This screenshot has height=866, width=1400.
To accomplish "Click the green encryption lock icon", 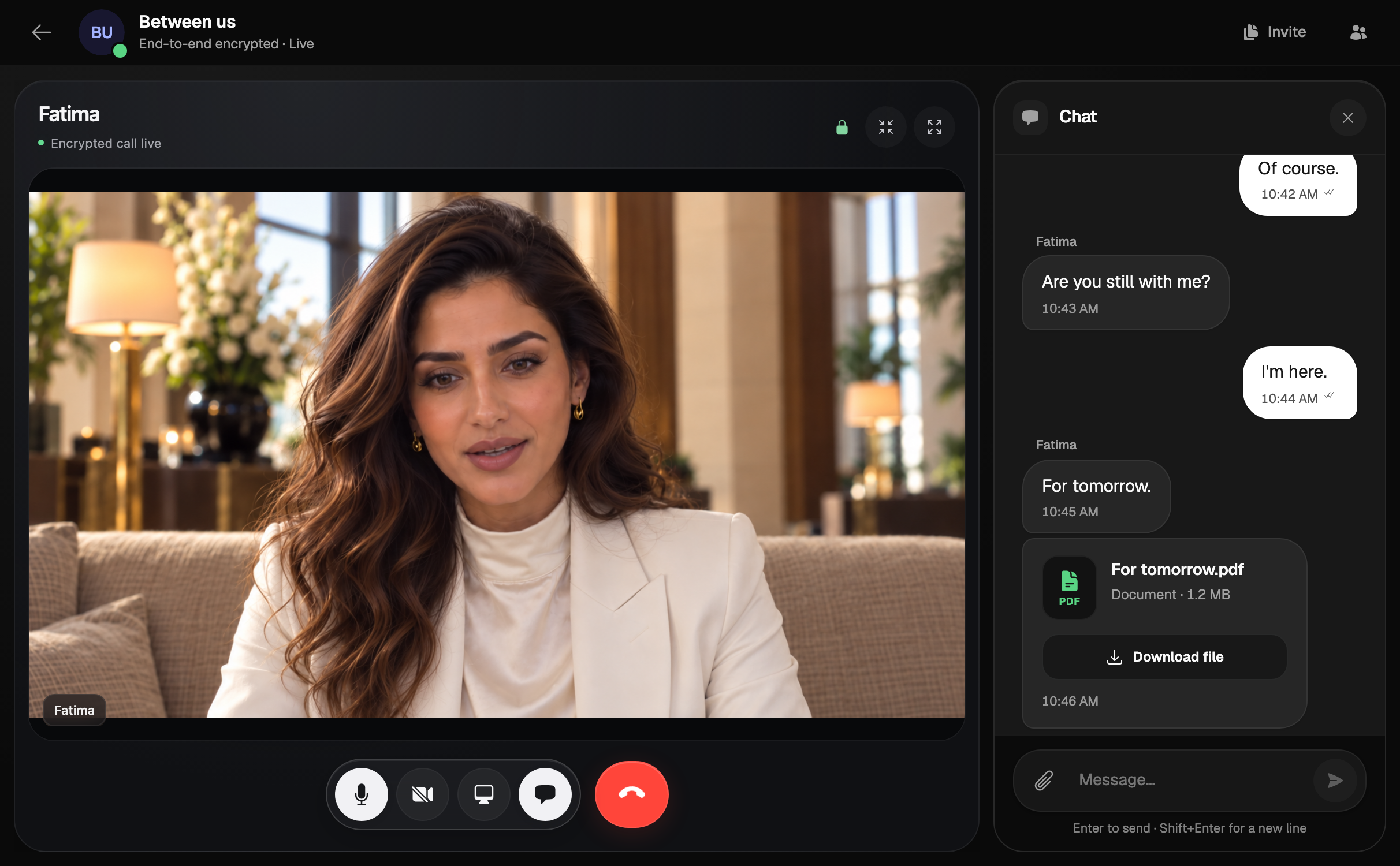I will [x=842, y=127].
